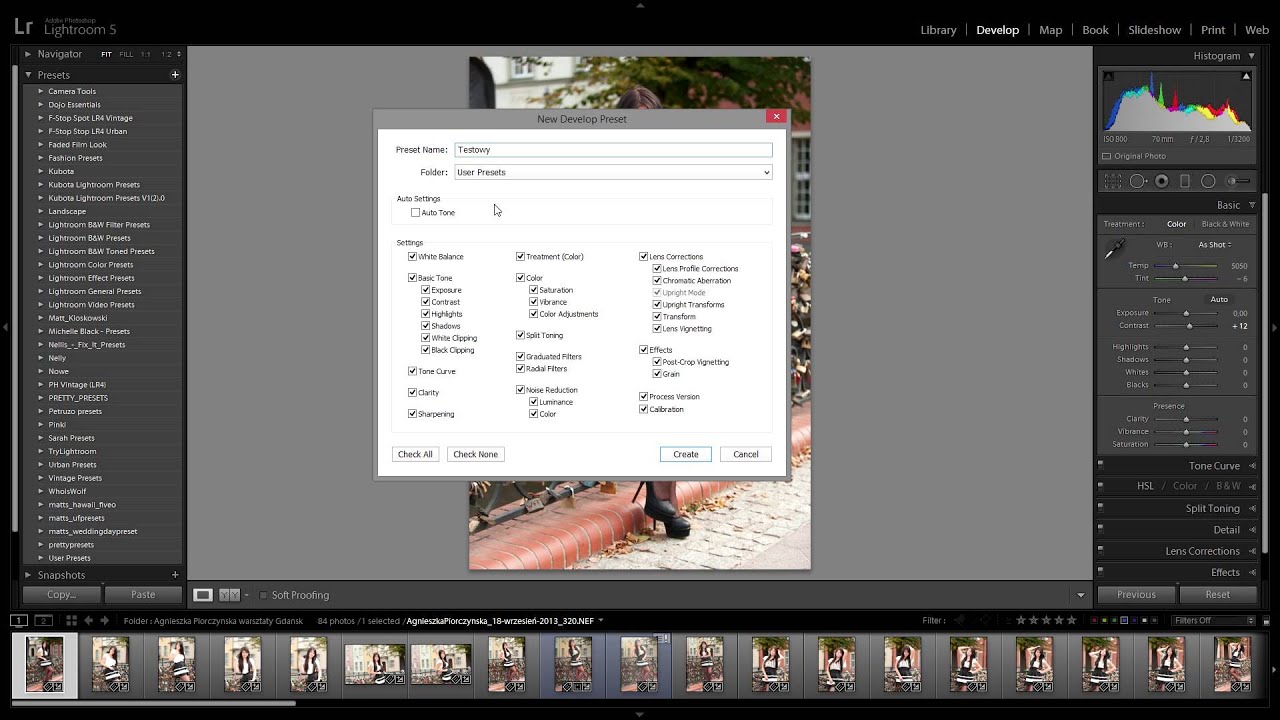Open the Slideshow module
Viewport: 1280px width, 720px height.
[1154, 30]
